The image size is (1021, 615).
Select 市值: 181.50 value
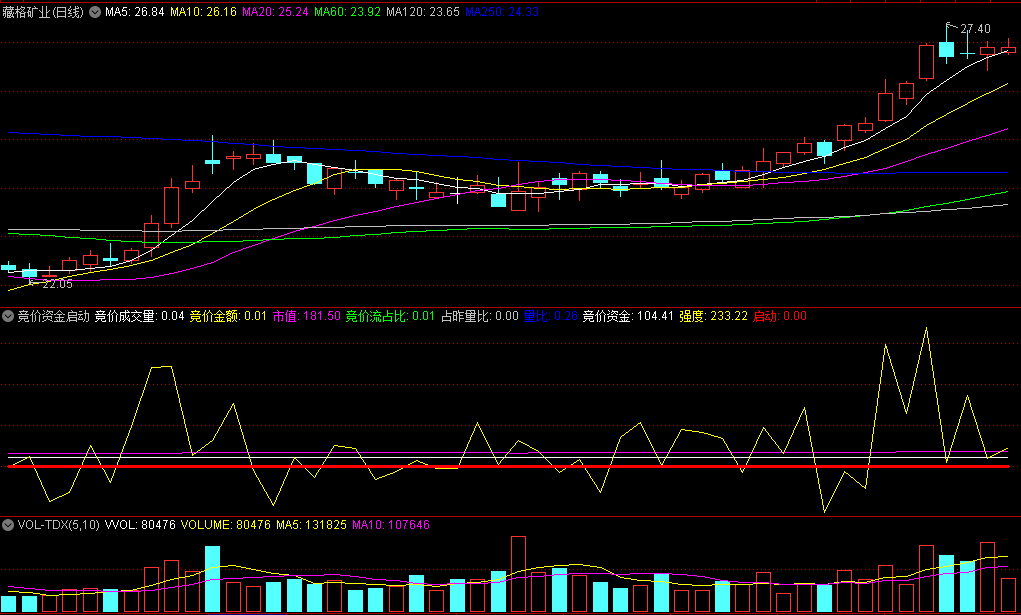[x=306, y=317]
